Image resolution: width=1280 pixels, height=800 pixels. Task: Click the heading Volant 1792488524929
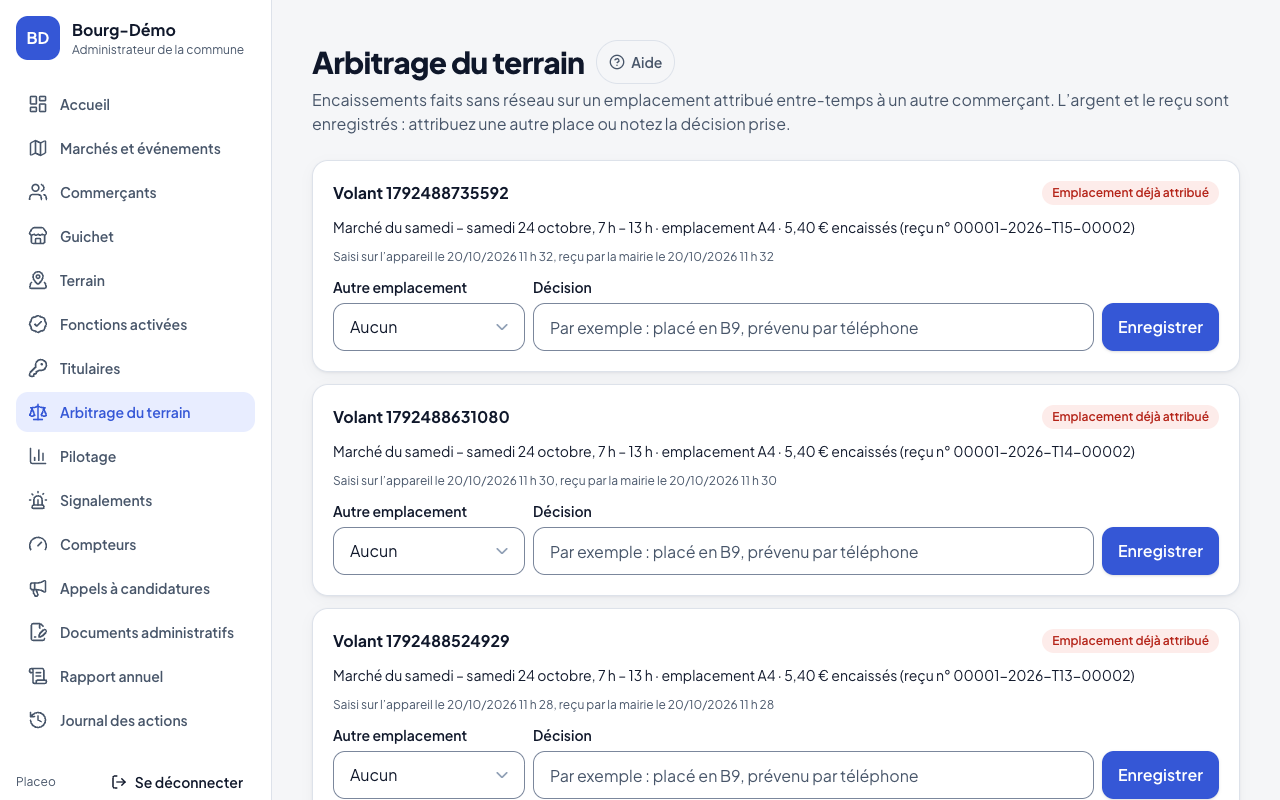point(421,641)
